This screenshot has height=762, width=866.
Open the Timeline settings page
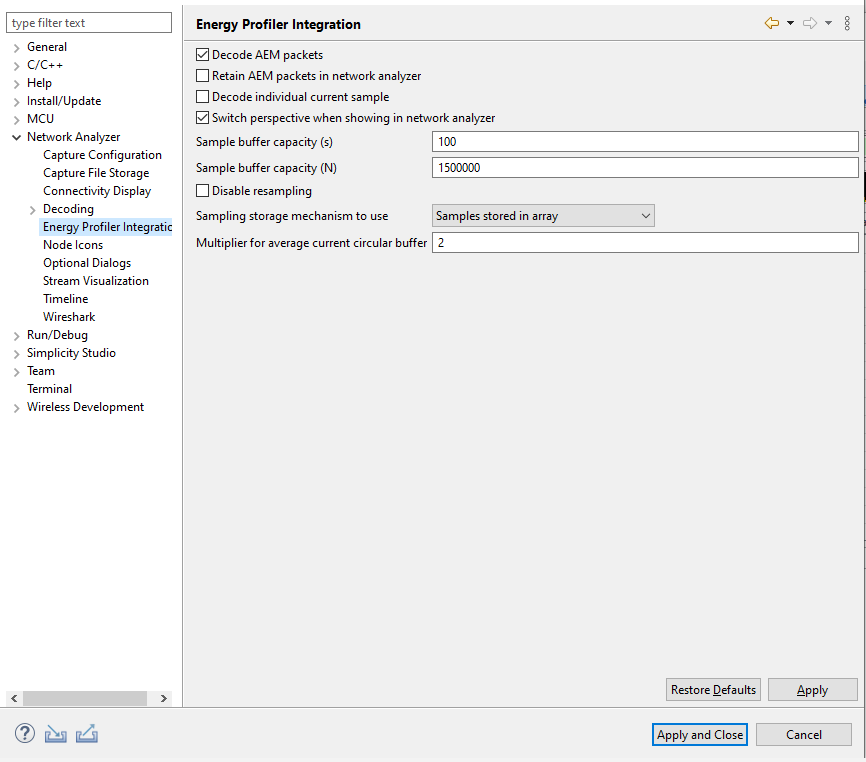click(65, 298)
